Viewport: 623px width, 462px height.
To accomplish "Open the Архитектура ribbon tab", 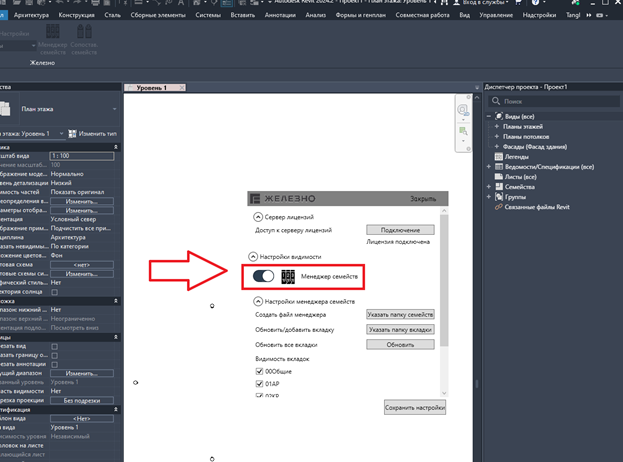I will (31, 15).
